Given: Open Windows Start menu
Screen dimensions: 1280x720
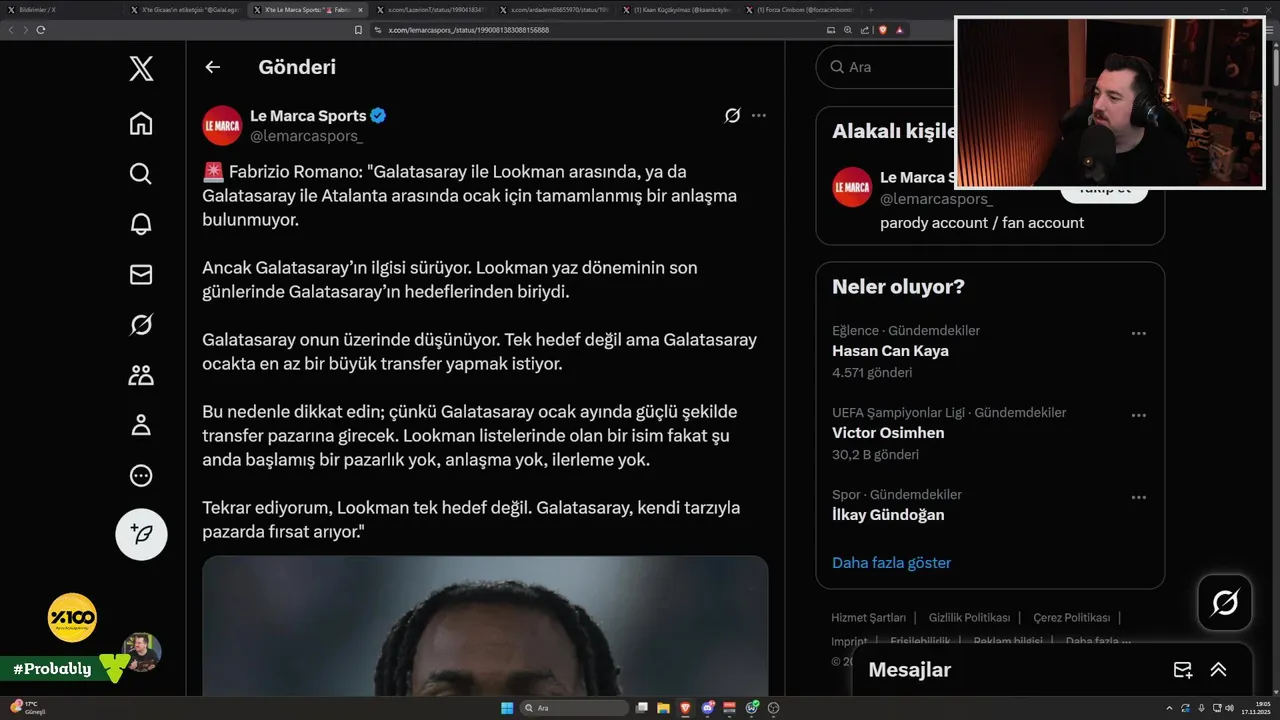Looking at the screenshot, I should click(507, 708).
